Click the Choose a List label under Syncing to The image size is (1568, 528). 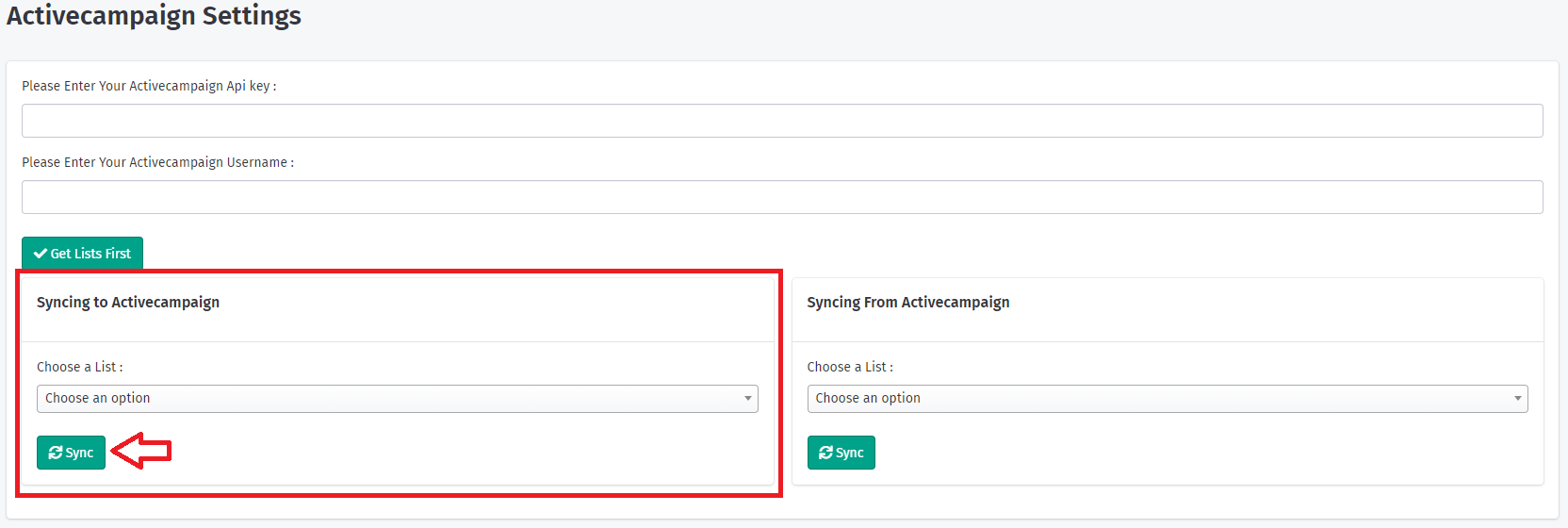pos(79,367)
